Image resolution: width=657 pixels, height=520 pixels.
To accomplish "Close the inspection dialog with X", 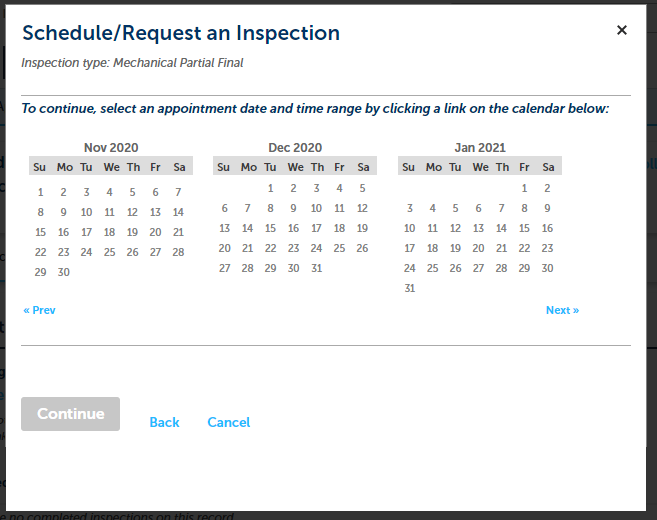I will pos(622,31).
